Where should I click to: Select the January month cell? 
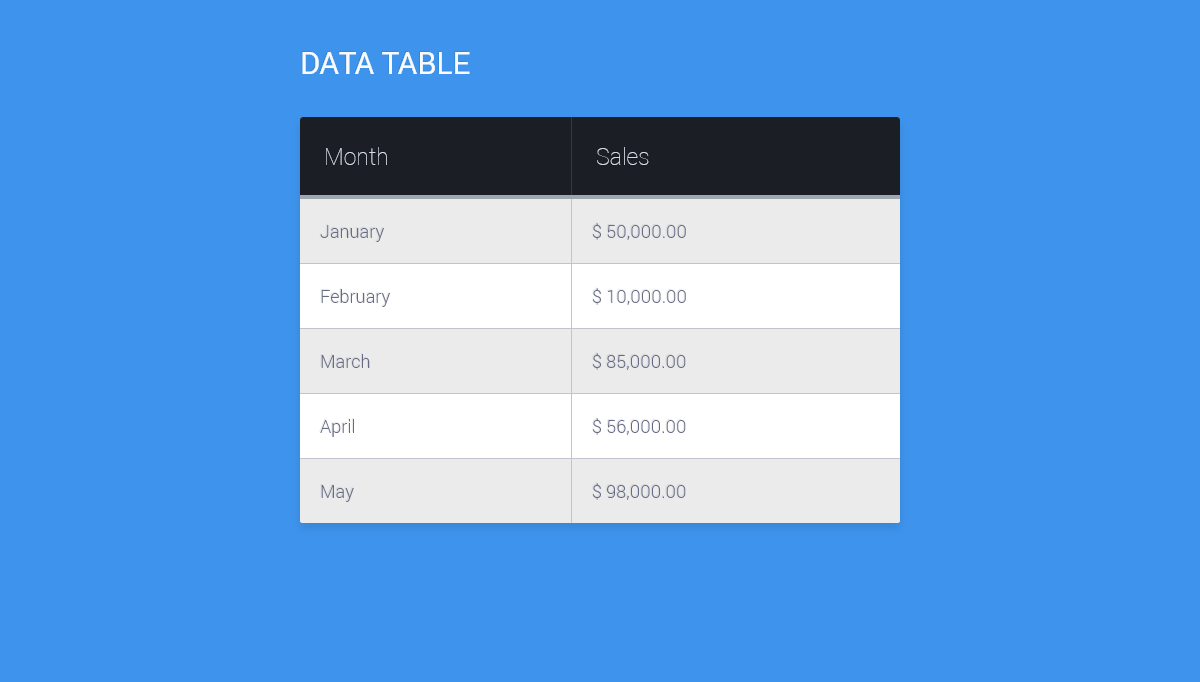tap(352, 232)
